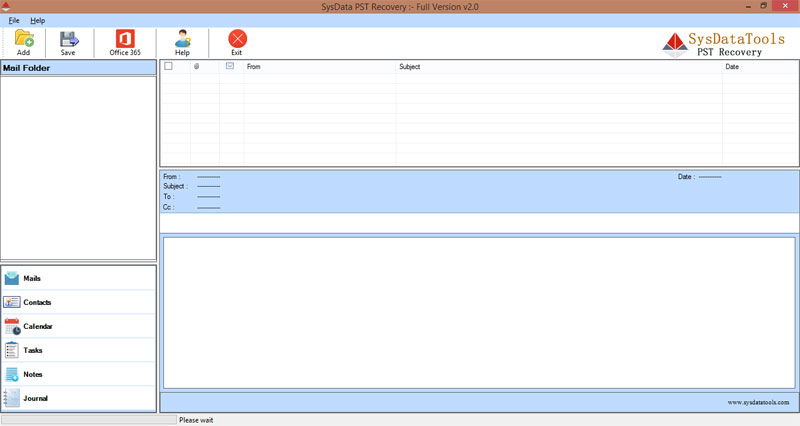Select the Mails category
The width and height of the screenshot is (800, 426).
pos(79,278)
